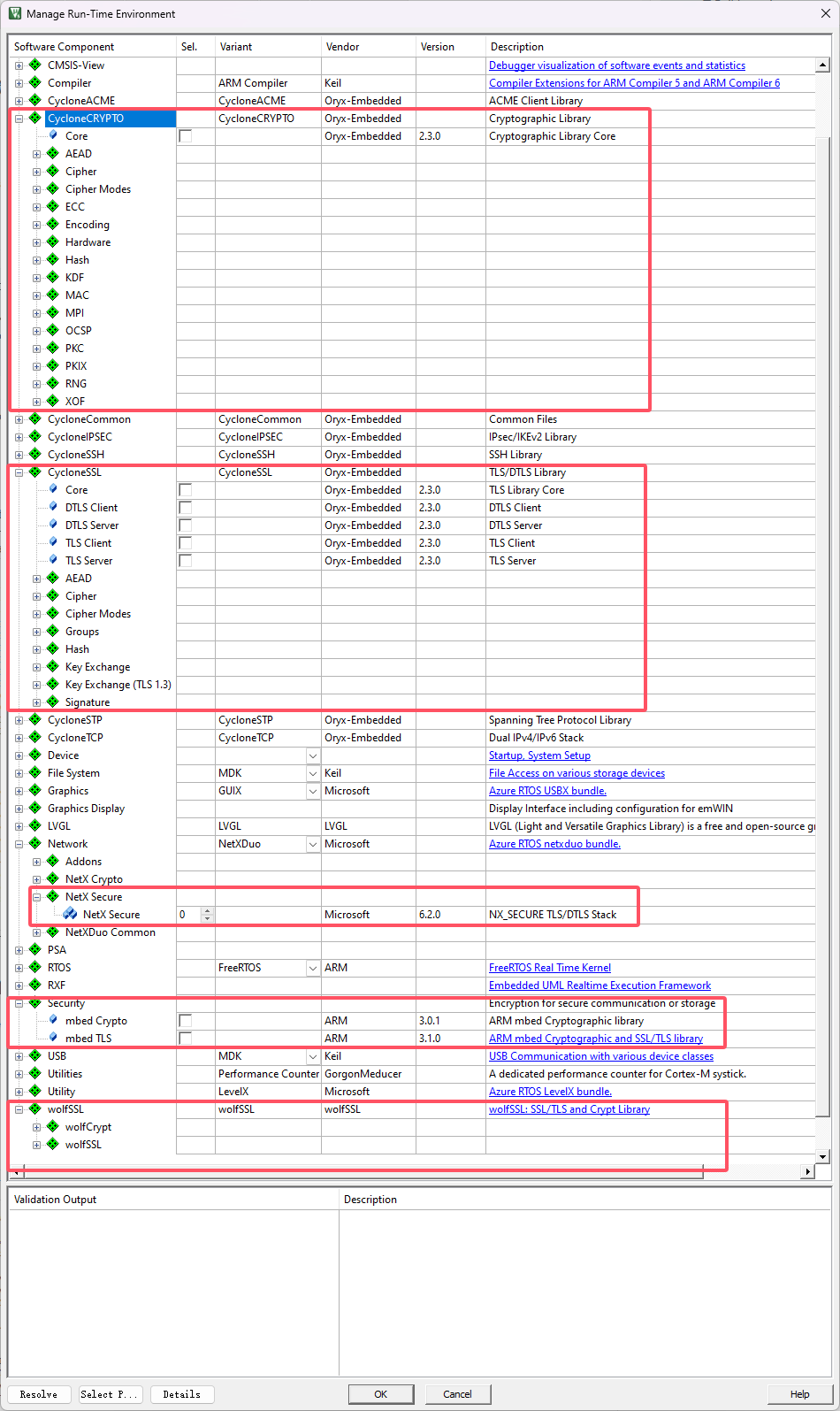Expand the NetXDuo Common group
840x1411 pixels.
pos(37,932)
